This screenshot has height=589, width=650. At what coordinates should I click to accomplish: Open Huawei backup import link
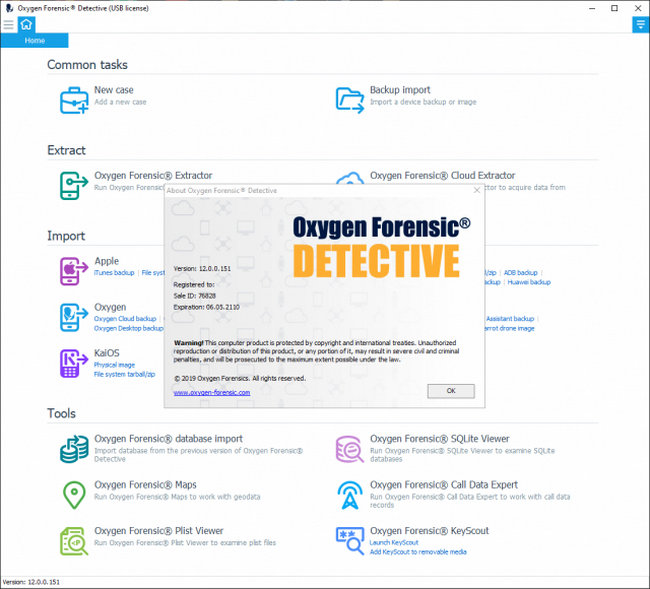(x=529, y=282)
